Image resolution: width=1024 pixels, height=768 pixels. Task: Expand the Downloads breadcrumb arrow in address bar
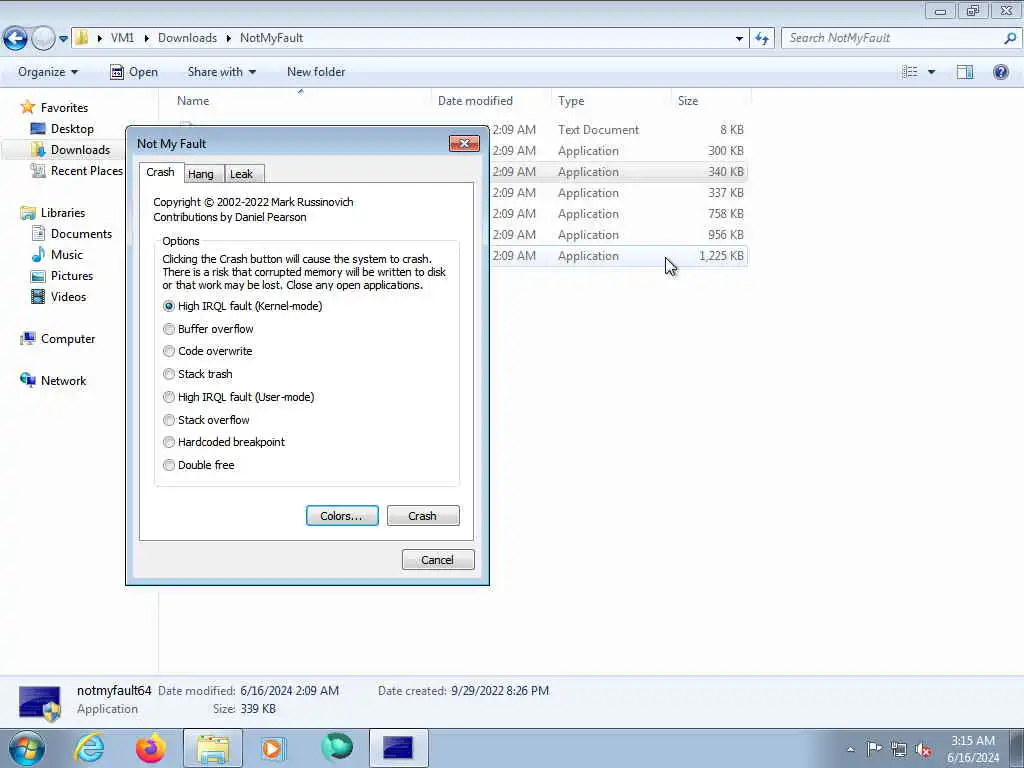pyautogui.click(x=229, y=38)
